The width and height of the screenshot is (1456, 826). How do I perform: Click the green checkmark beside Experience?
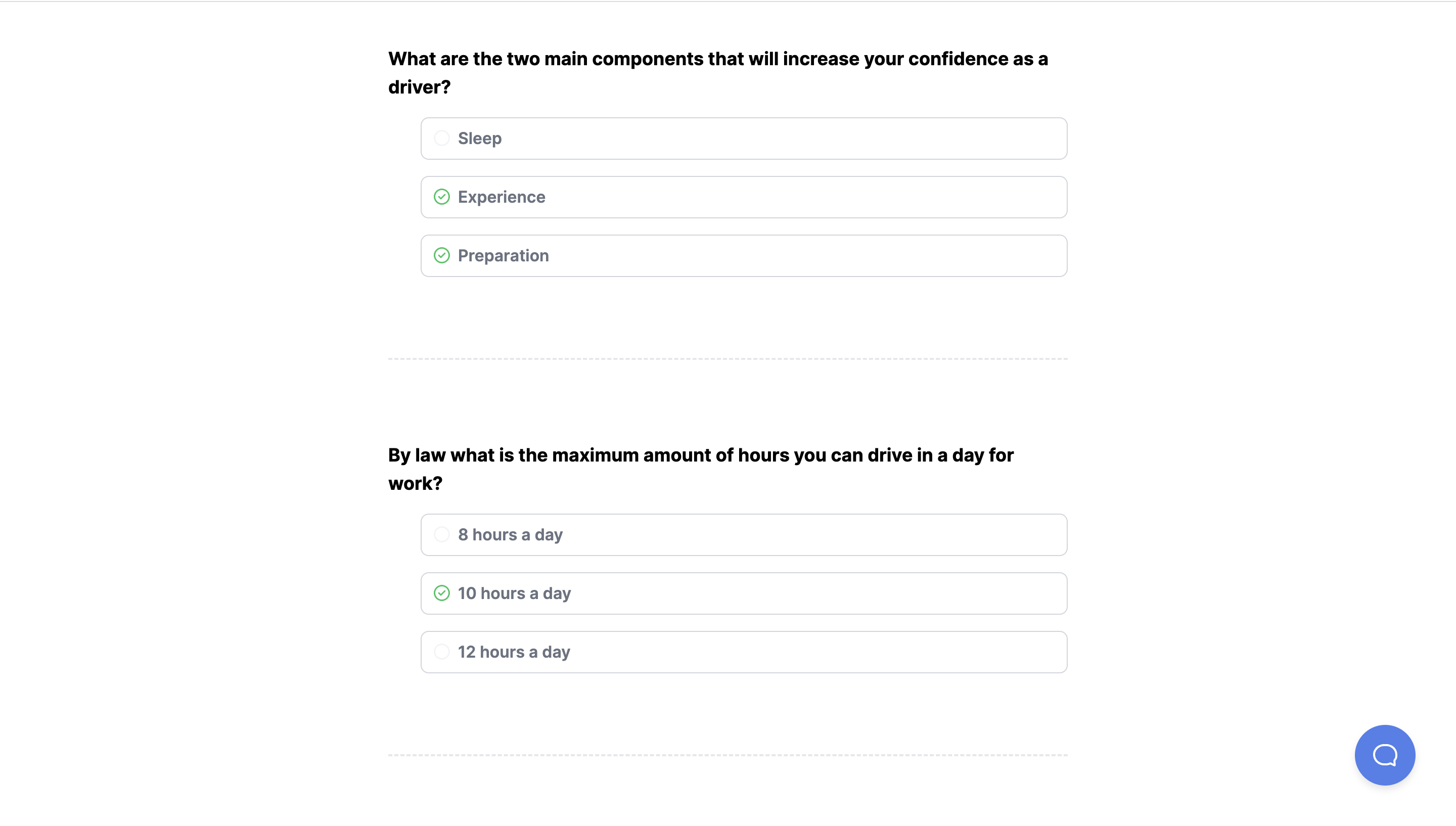tap(441, 197)
